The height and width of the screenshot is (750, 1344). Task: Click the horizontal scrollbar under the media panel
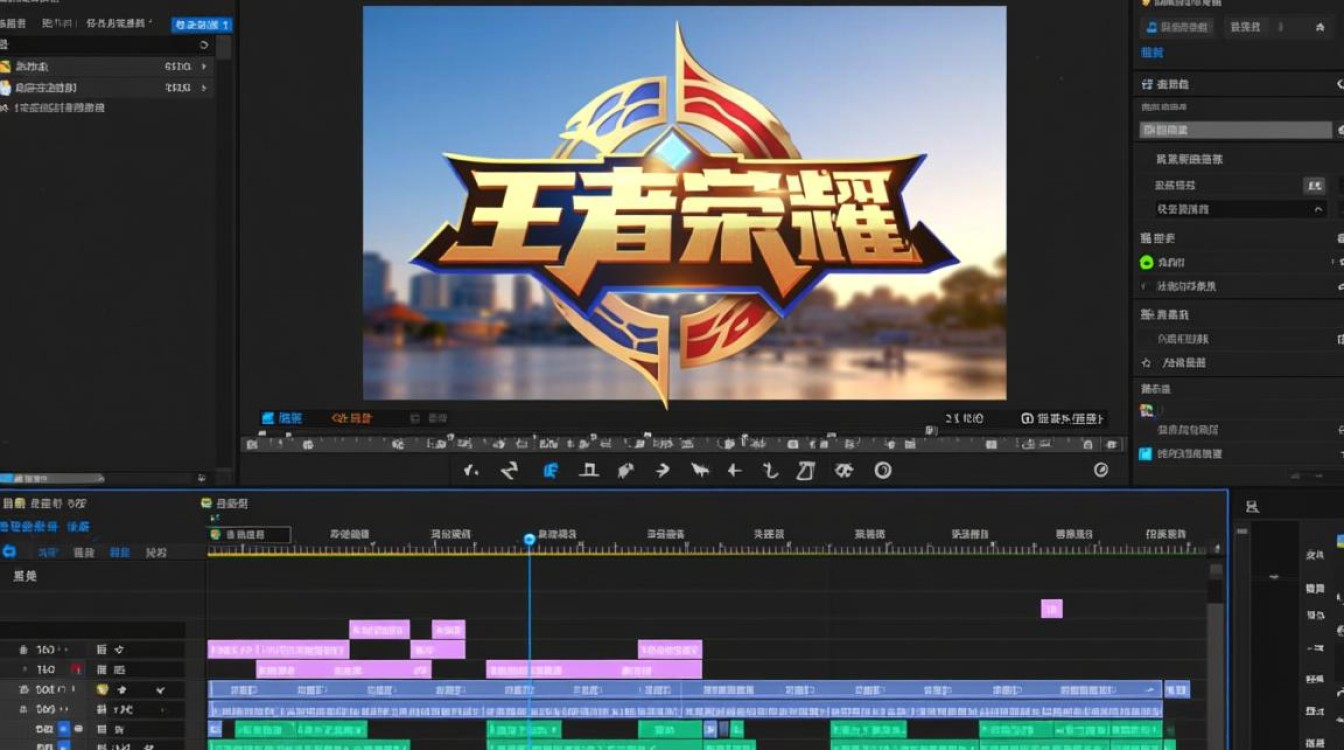(x=52, y=479)
